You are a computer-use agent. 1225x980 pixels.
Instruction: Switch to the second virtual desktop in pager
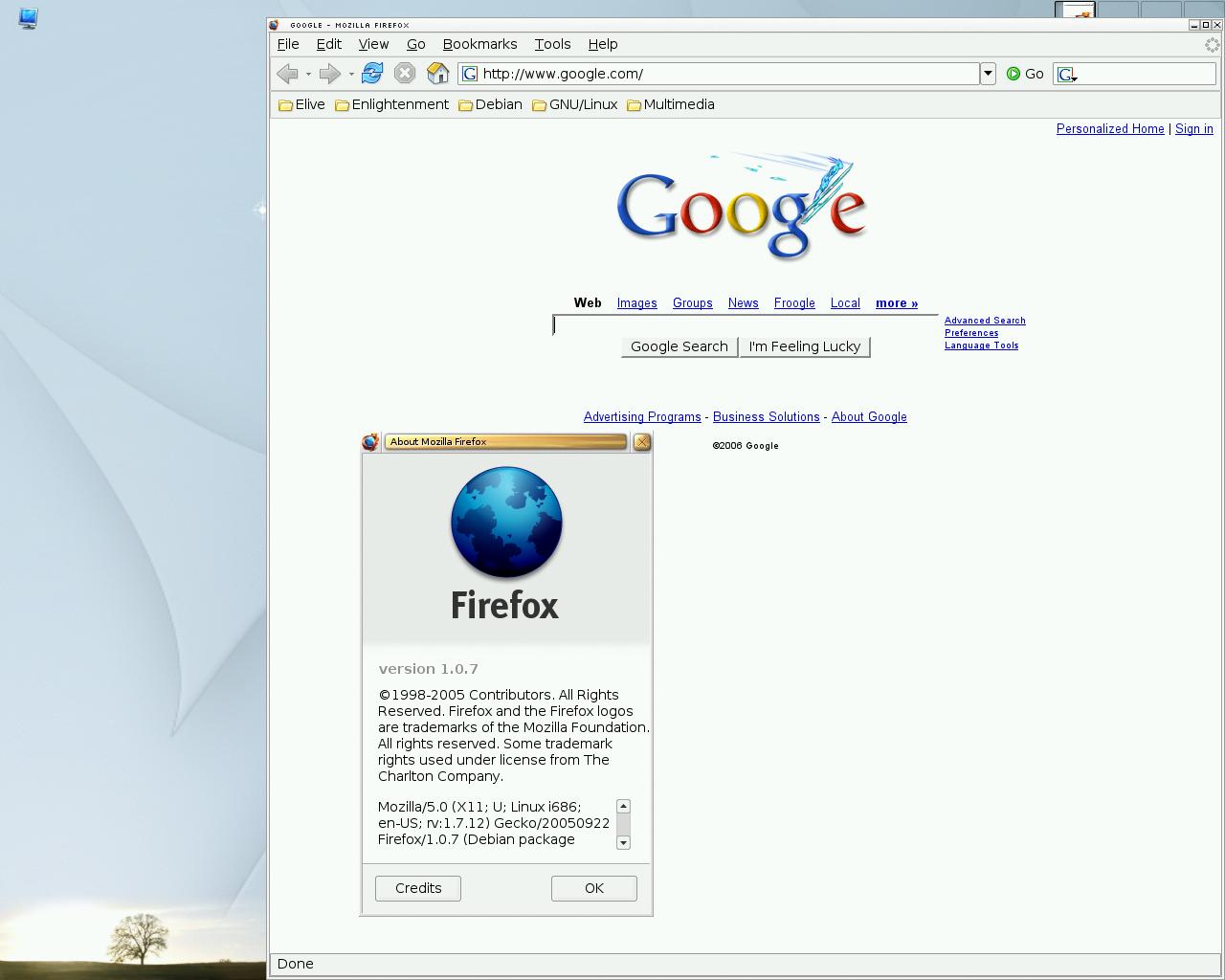[1118, 10]
